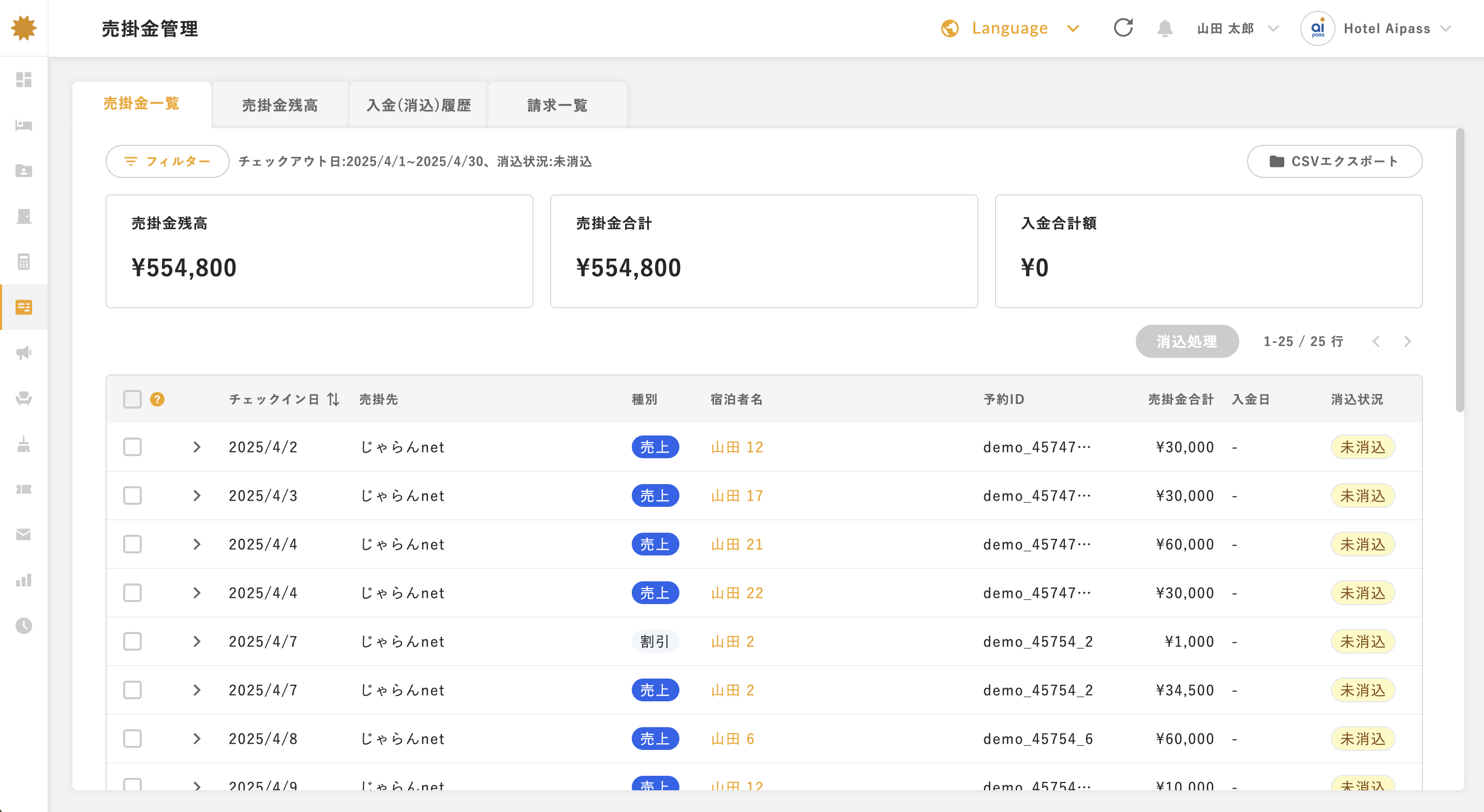The width and height of the screenshot is (1484, 812).
Task: Click the 売掛金合計 summary card
Action: click(764, 251)
